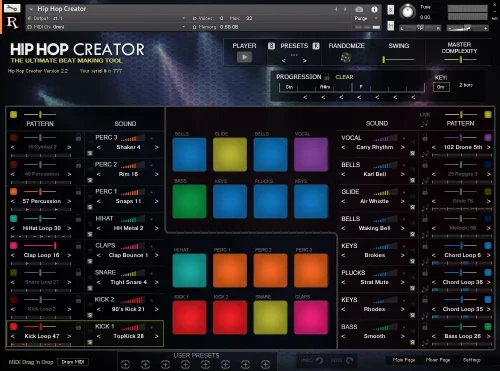Toggle the Chord Loop 6 blue square
500x371 pixels.
[x=488, y=245]
